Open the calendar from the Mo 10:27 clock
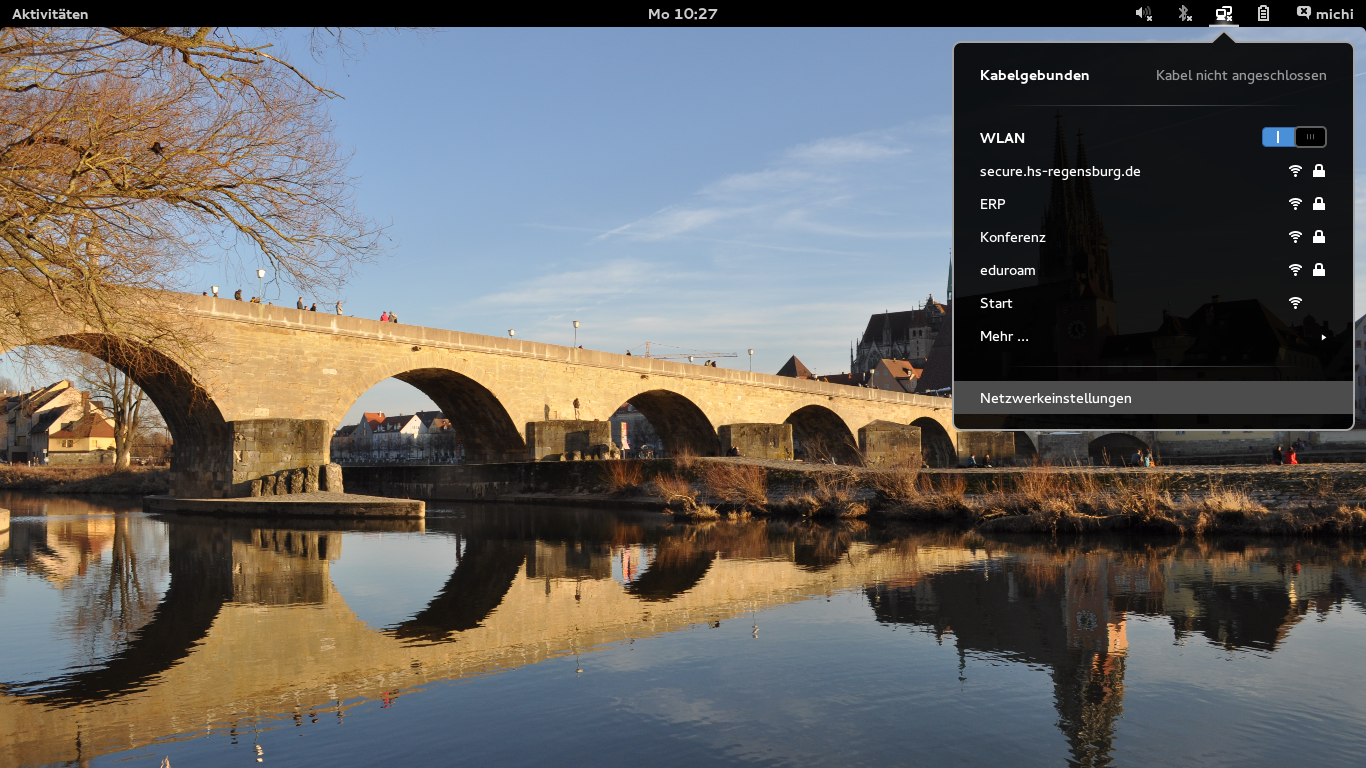 tap(682, 14)
